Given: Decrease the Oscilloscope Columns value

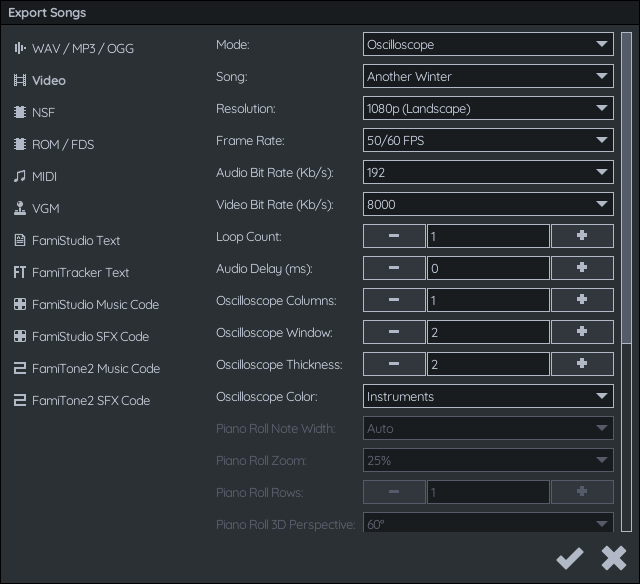Looking at the screenshot, I should (394, 300).
